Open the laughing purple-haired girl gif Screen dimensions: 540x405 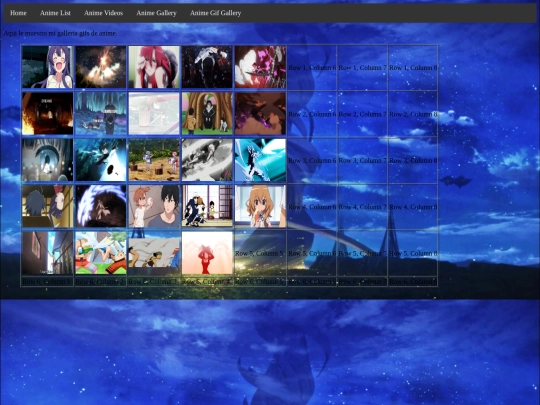(48, 67)
